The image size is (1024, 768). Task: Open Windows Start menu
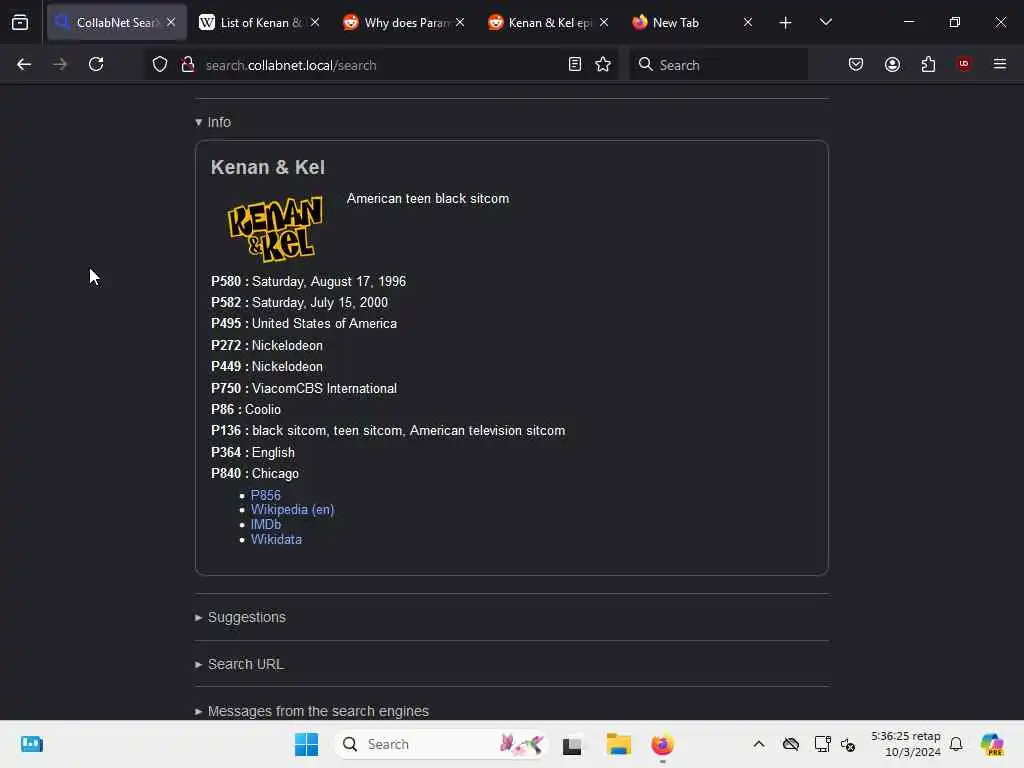[x=306, y=744]
